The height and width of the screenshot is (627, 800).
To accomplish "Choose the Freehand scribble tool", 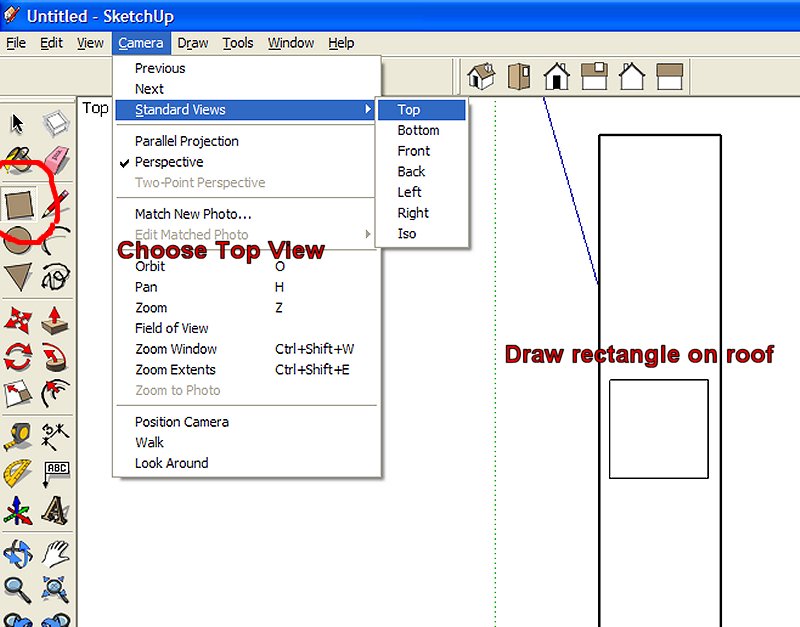I will click(x=56, y=277).
